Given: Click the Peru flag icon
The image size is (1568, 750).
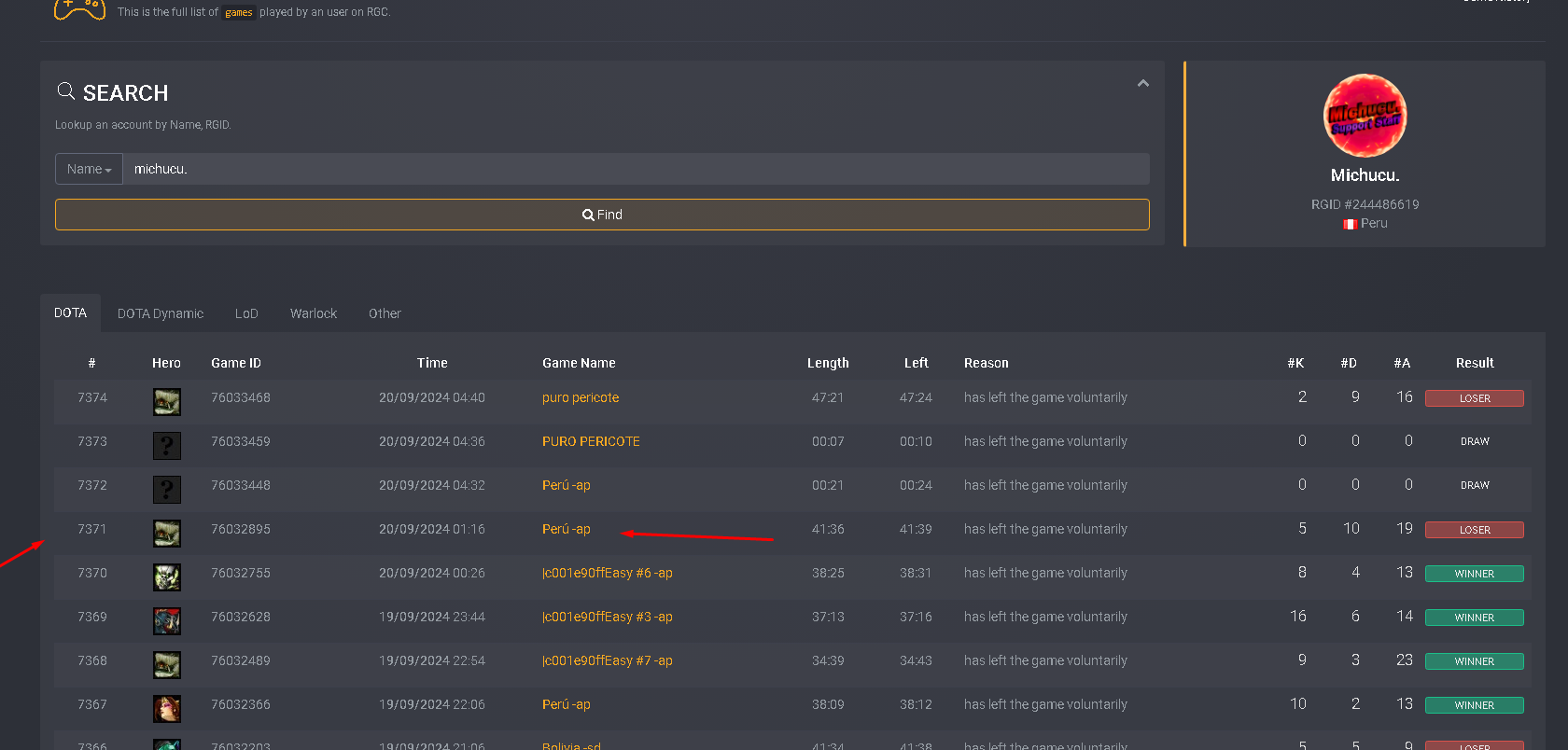Looking at the screenshot, I should (1350, 224).
